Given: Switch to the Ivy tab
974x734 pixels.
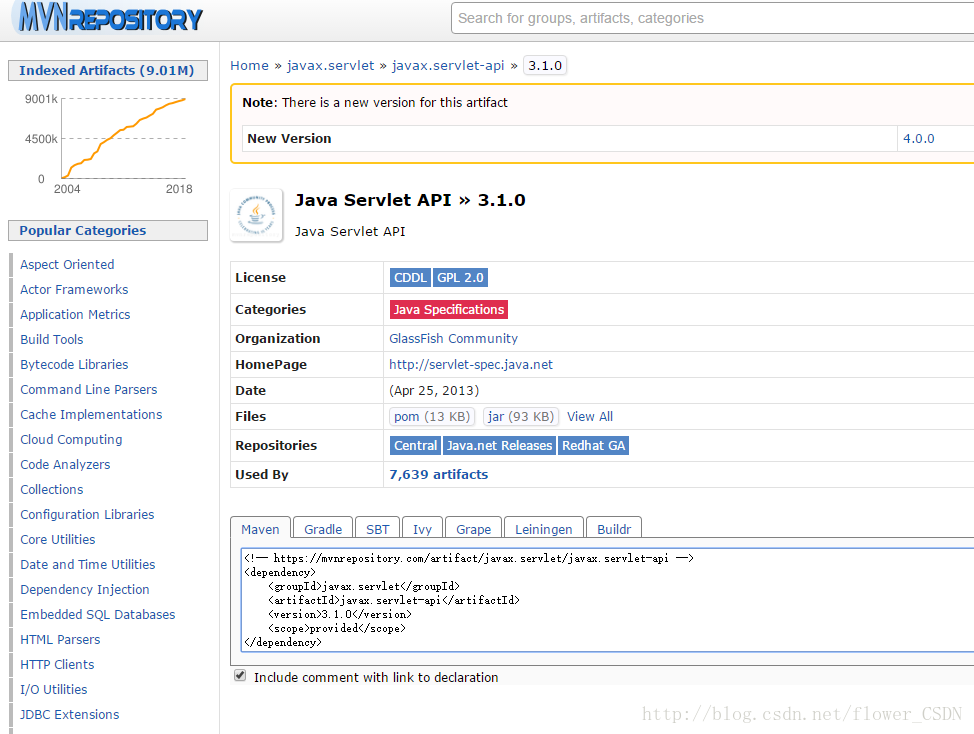Looking at the screenshot, I should click(422, 528).
